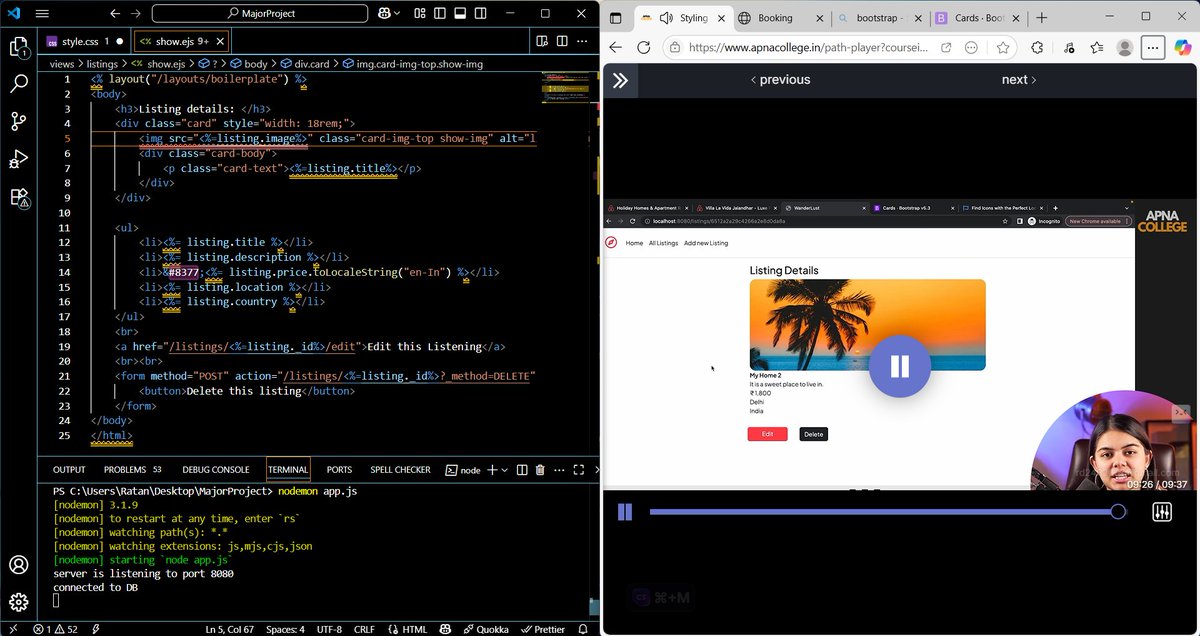Mute the Styling tab audio
This screenshot has width=1200, height=636.
(667, 18)
